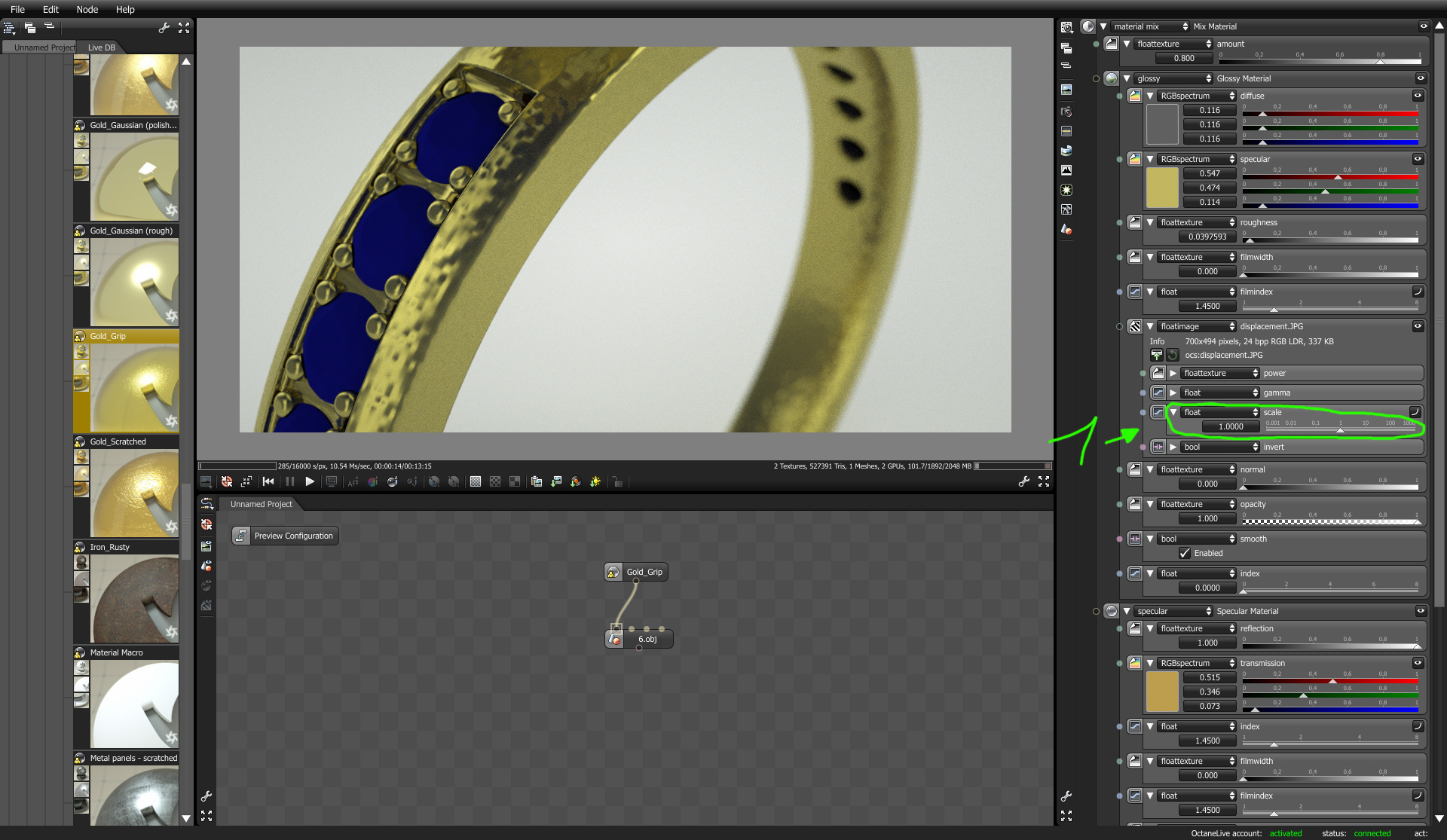The image size is (1447, 840).
Task: Open the floatimage type dropdown for displacement
Action: (x=1197, y=327)
